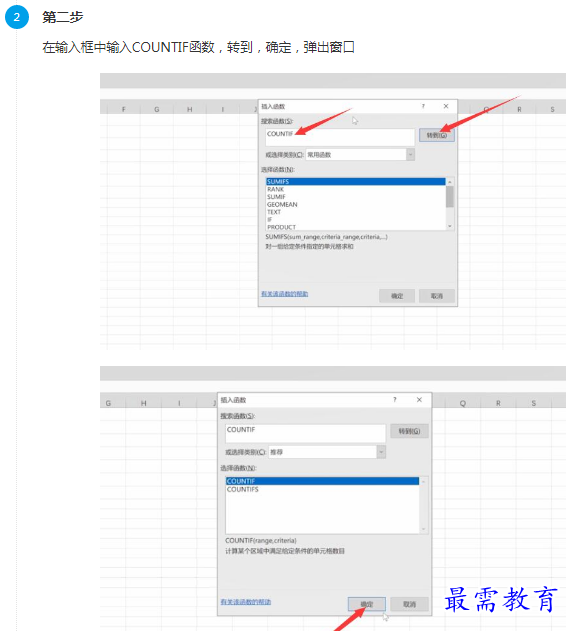Viewport: 566px width, 631px height.
Task: Select RANK in the function list
Action: (x=355, y=189)
